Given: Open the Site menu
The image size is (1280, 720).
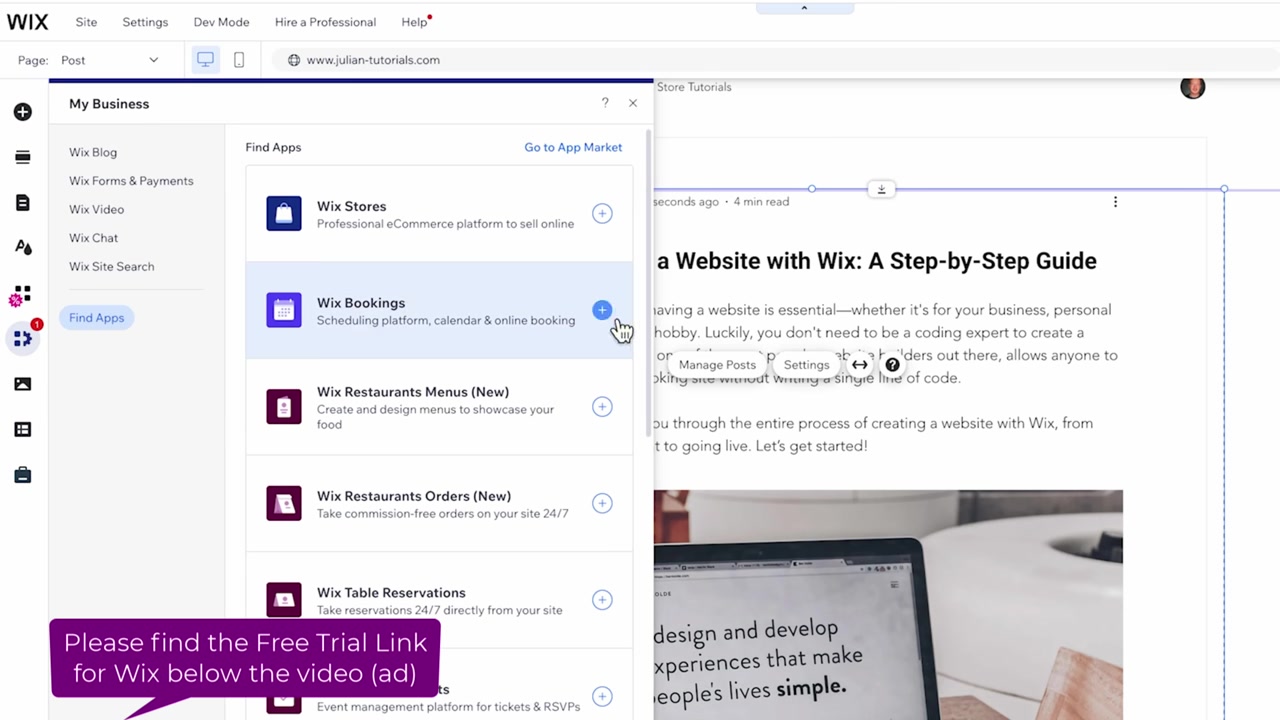Looking at the screenshot, I should click(x=86, y=22).
